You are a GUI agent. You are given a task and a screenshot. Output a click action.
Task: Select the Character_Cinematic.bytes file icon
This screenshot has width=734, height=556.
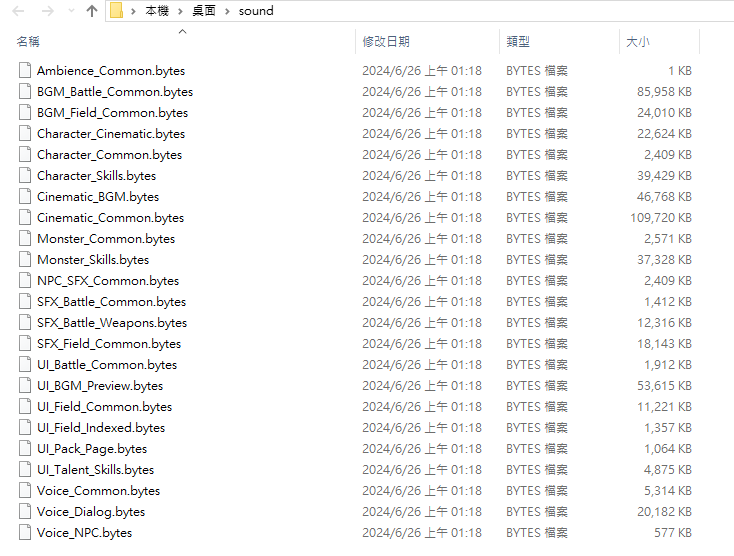point(25,133)
